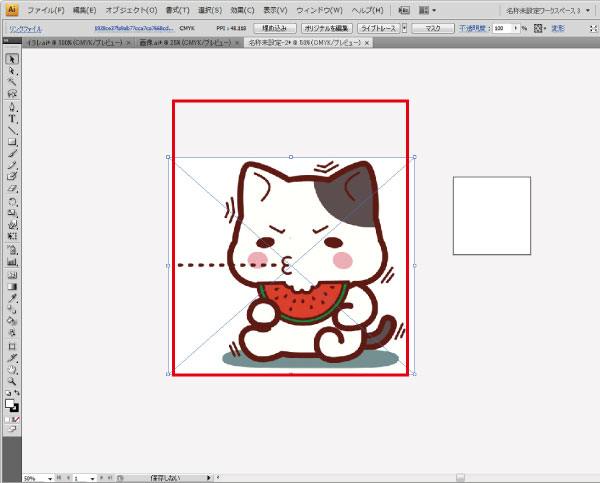Viewport: 600px width, 483px height.
Task: Click the ライブトレース button
Action: [379, 28]
